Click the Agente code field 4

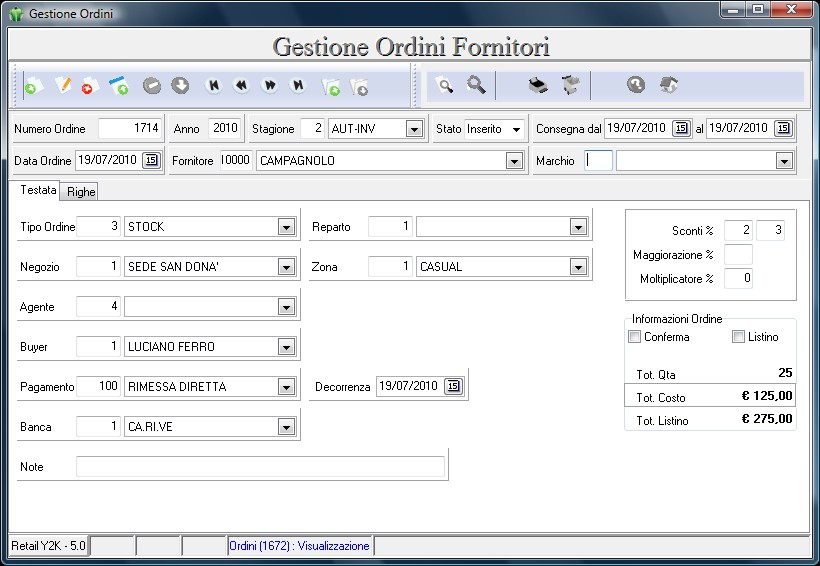[98, 306]
